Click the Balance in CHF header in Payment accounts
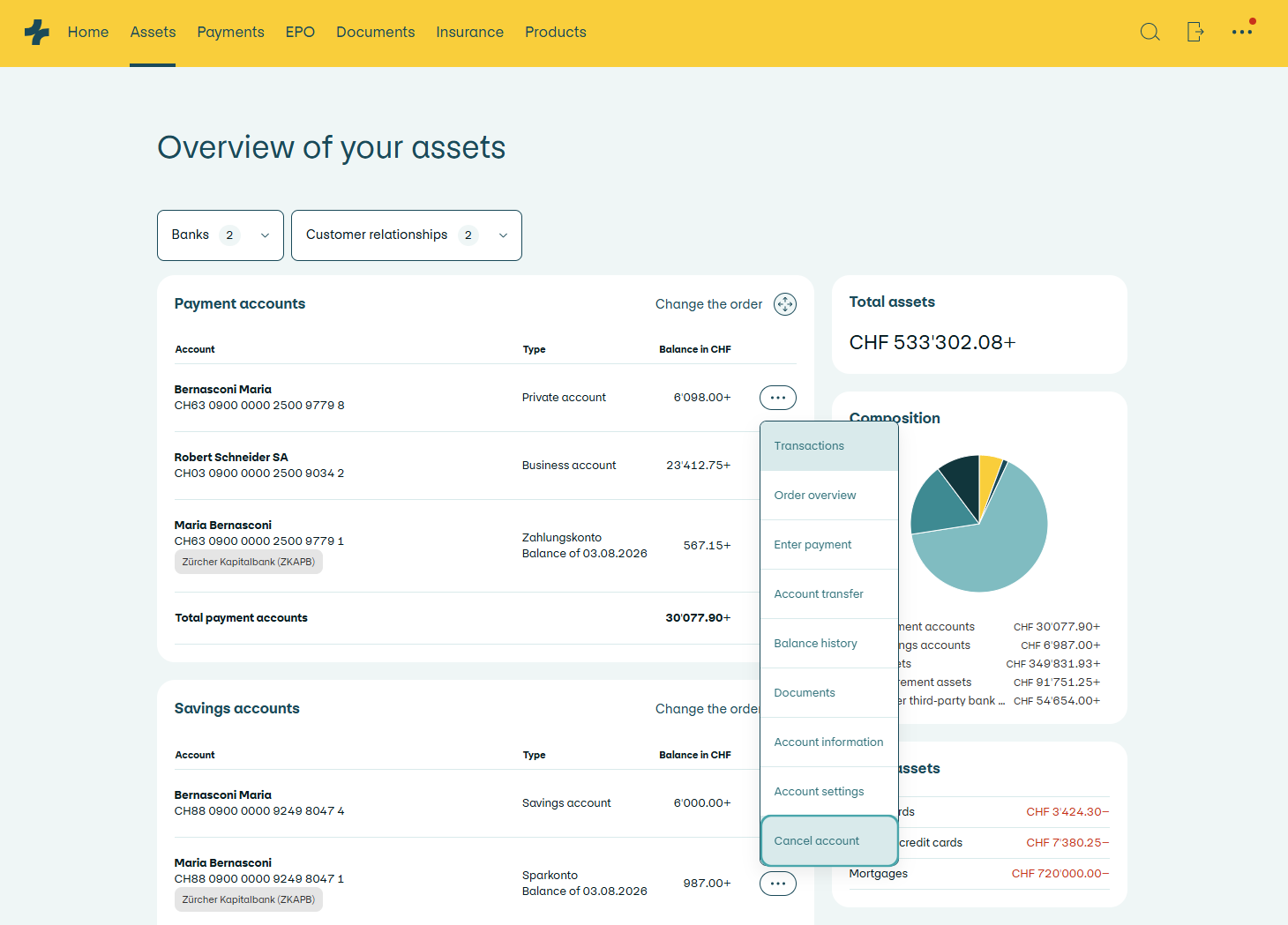The height and width of the screenshot is (925, 1288). 695,350
